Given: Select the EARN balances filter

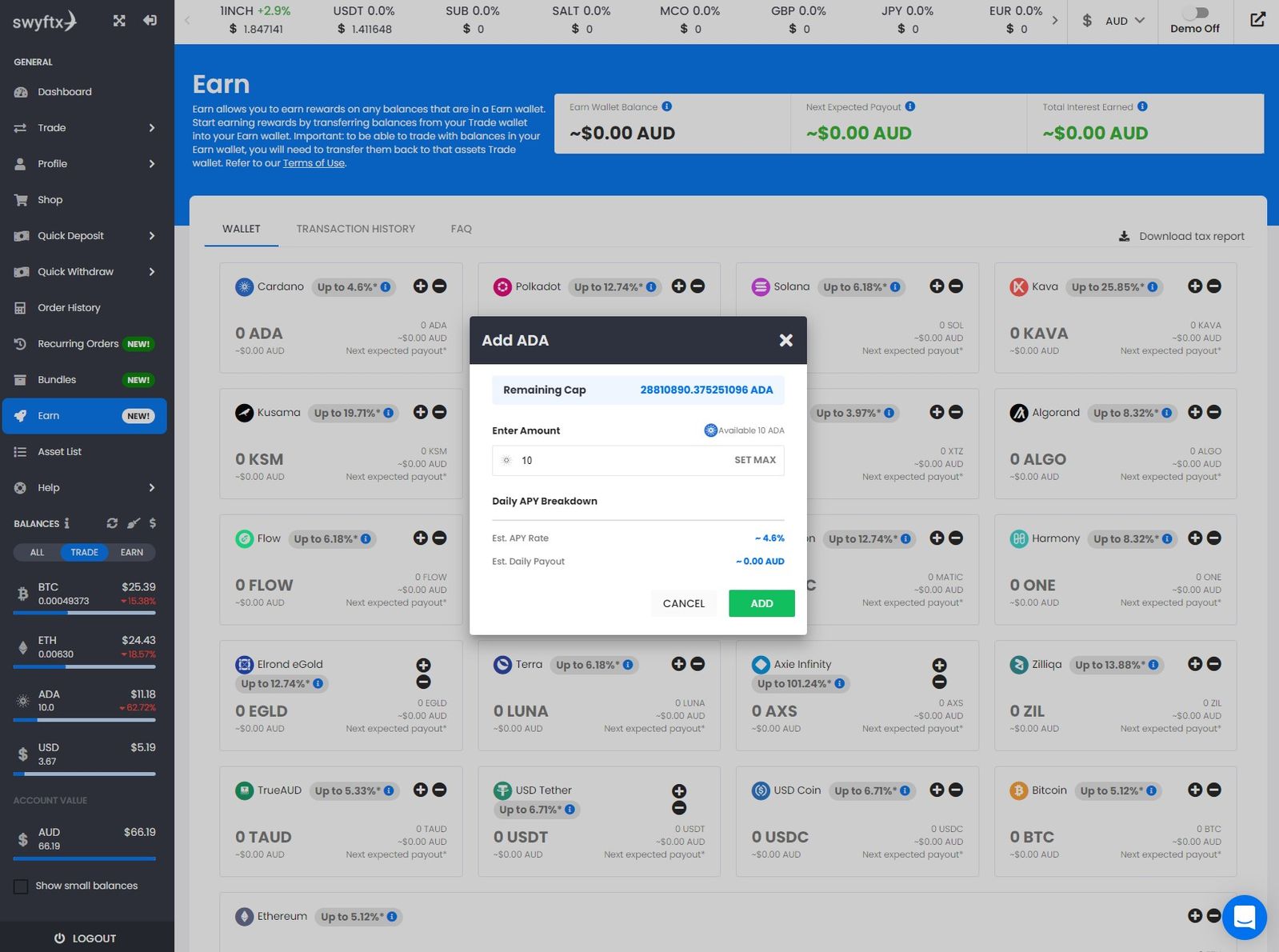Looking at the screenshot, I should point(132,552).
